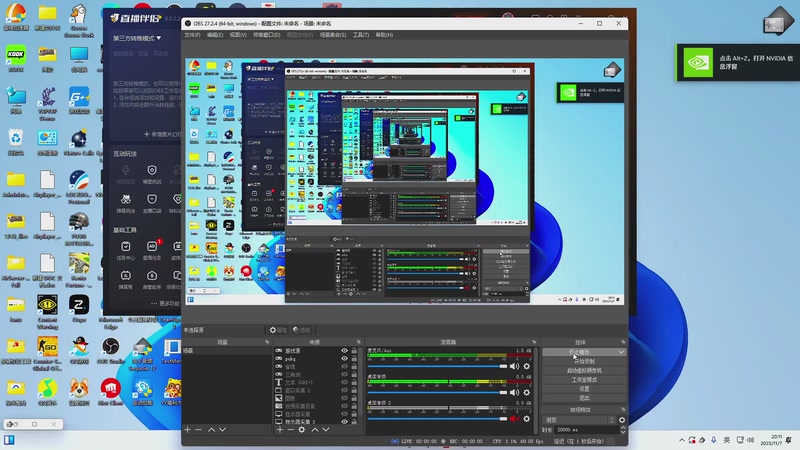Image resolution: width=800 pixels, height=450 pixels.
Task: Pop out the 混音器 dock panel
Action: pos(534,342)
